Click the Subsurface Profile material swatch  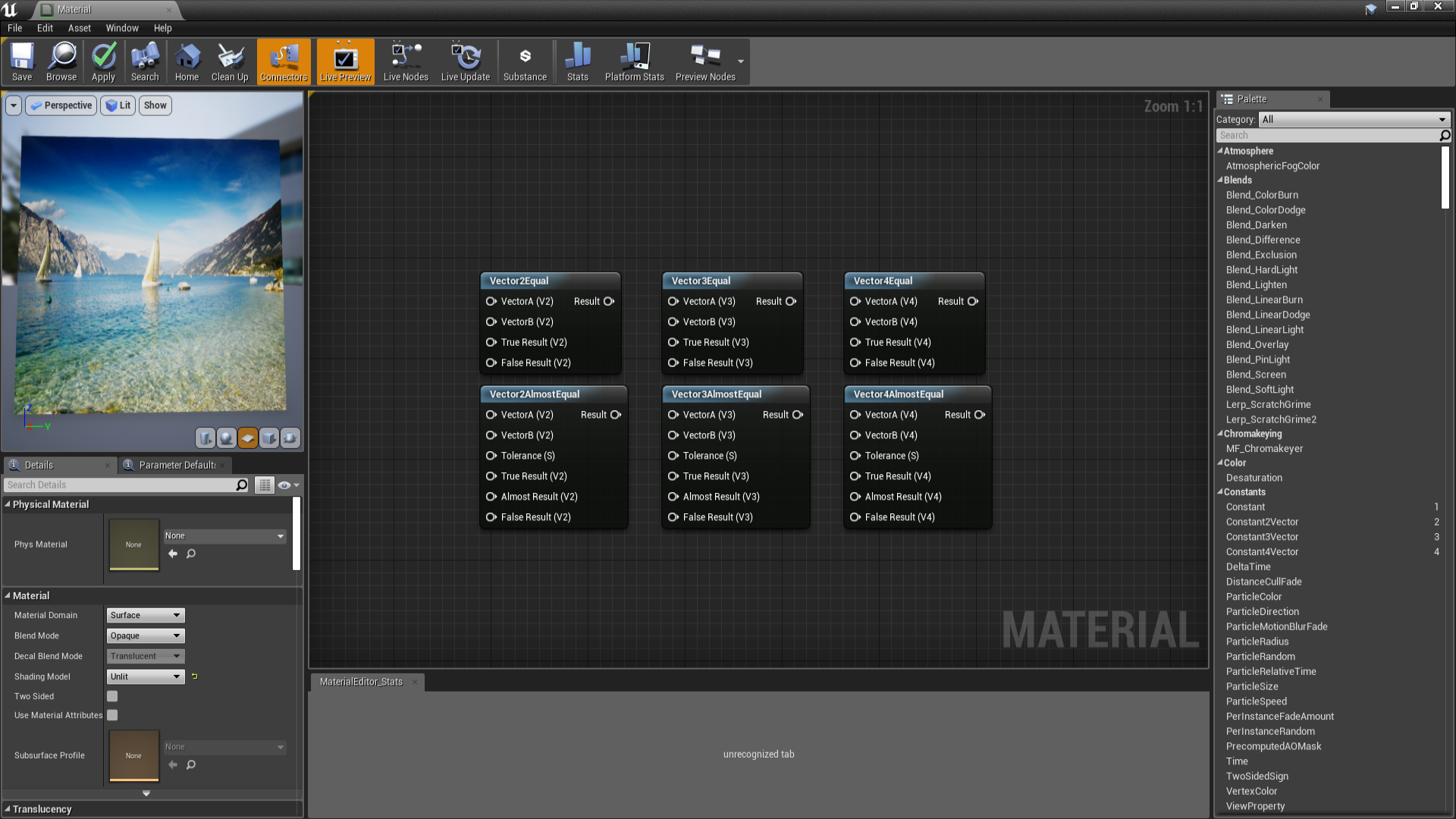[x=133, y=755]
